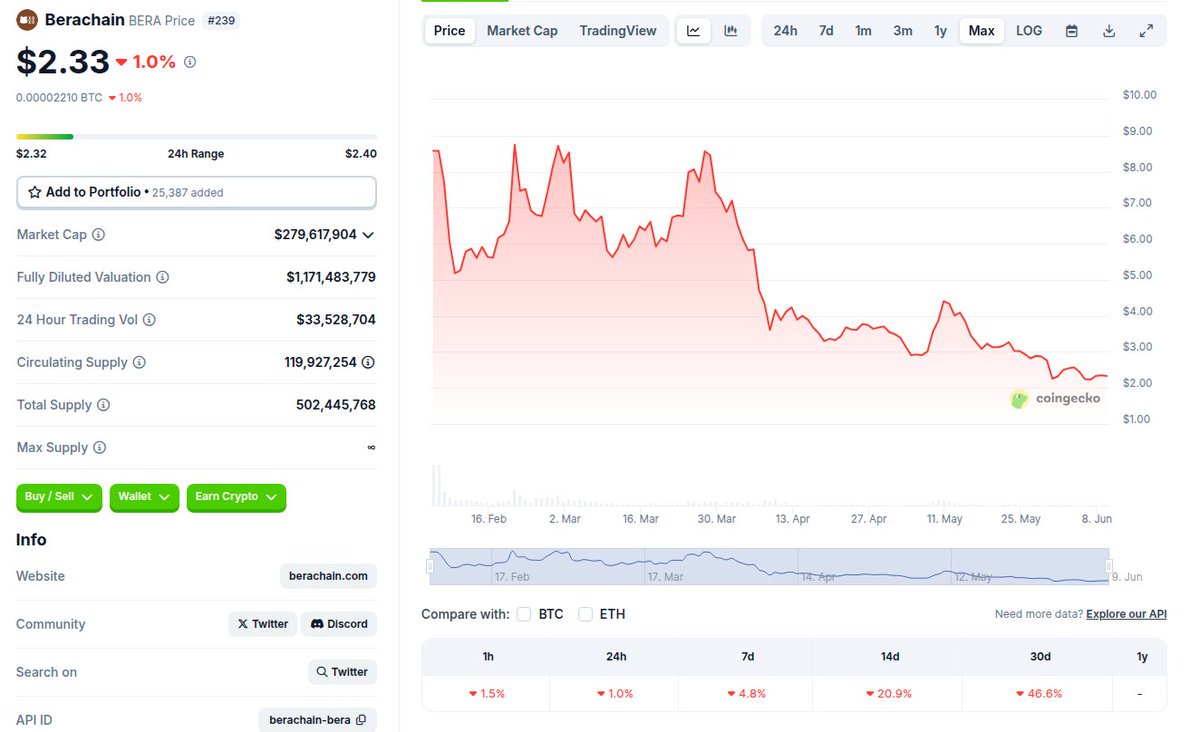The image size is (1200, 732).
Task: Select 3m time range
Action: coord(903,31)
